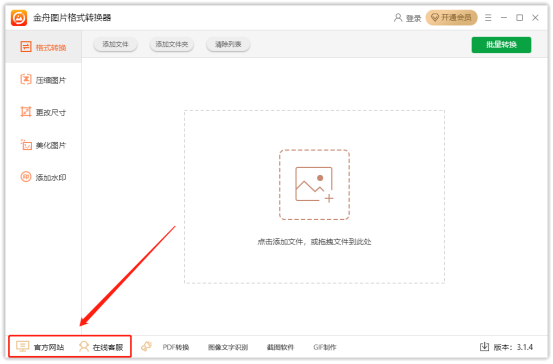
Task: Close the converter window
Action: tap(535, 18)
